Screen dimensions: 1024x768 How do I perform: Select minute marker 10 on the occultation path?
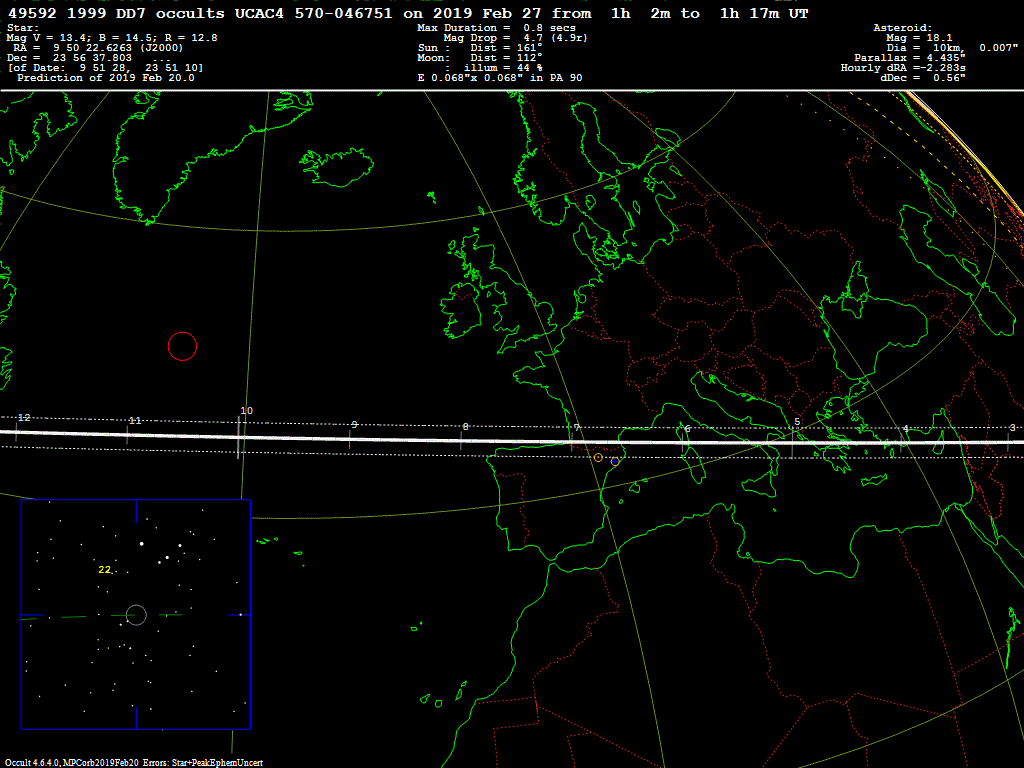pos(246,411)
